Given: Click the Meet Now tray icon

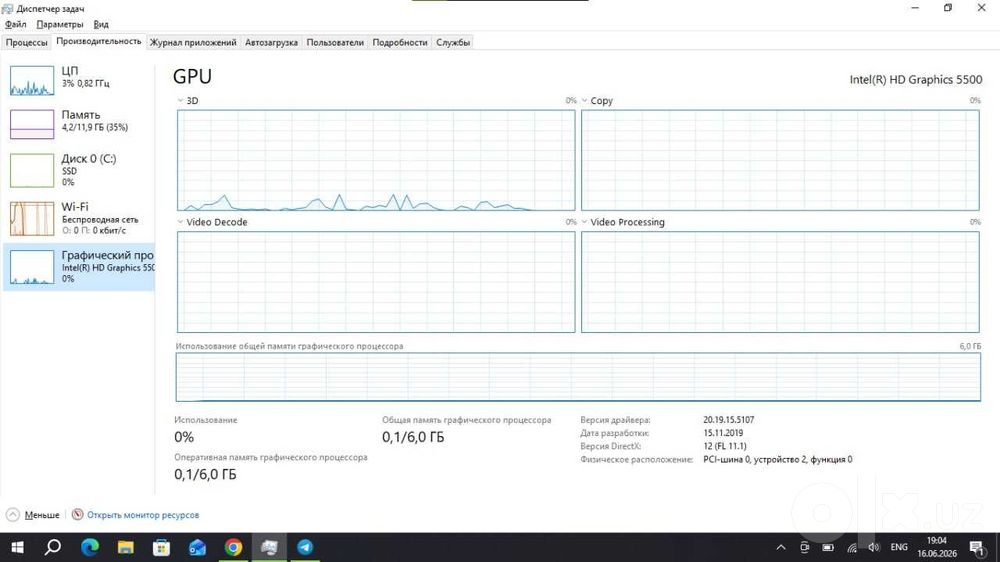Looking at the screenshot, I should [804, 547].
